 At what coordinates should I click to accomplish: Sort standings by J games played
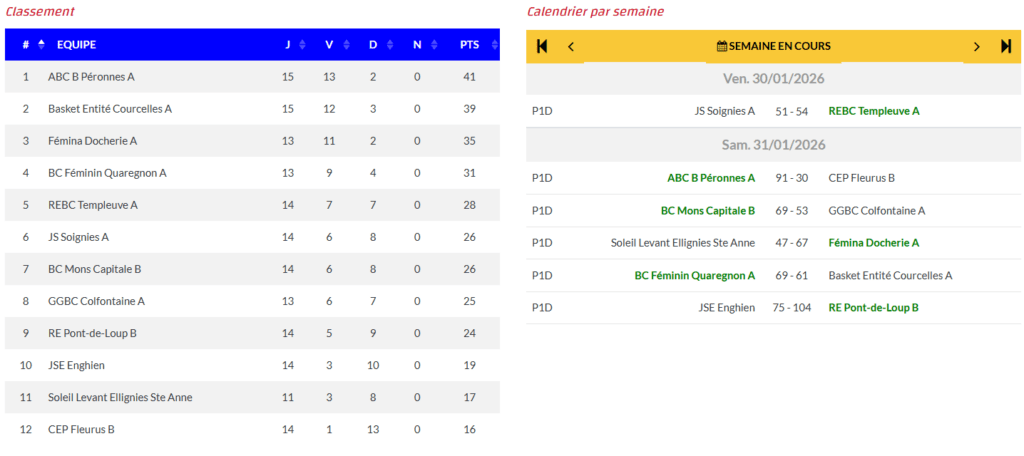point(292,44)
